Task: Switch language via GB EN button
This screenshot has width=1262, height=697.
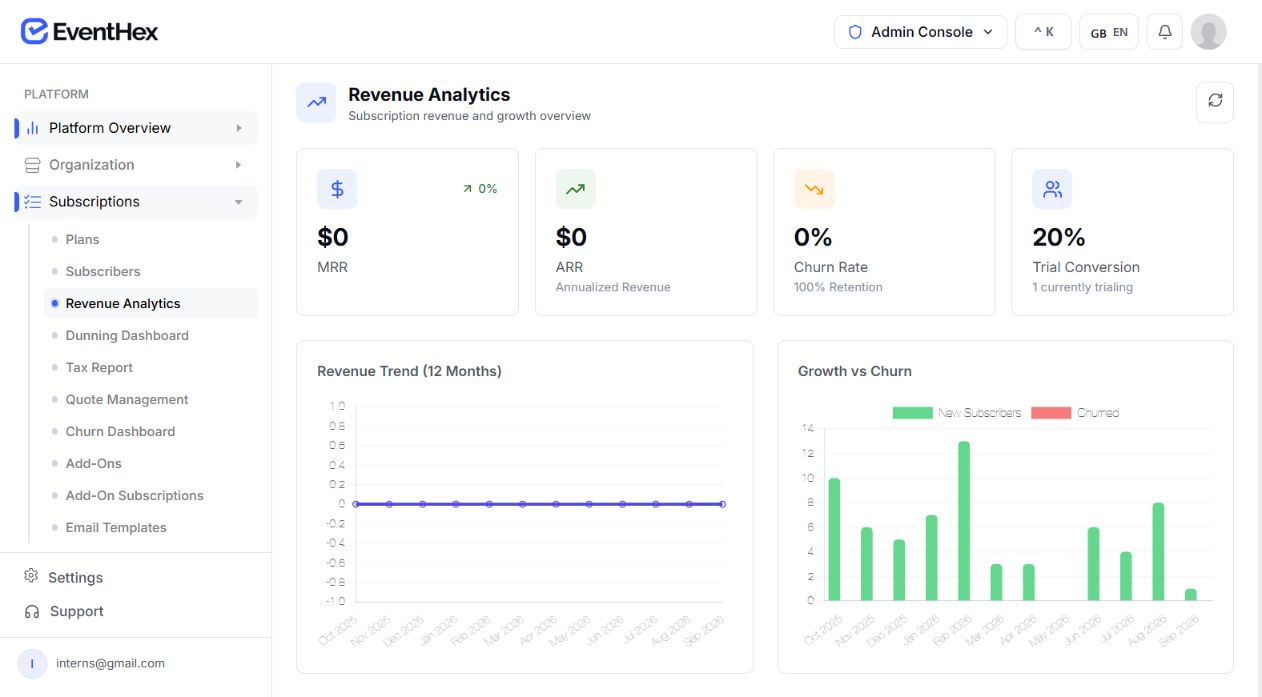Action: point(1109,32)
